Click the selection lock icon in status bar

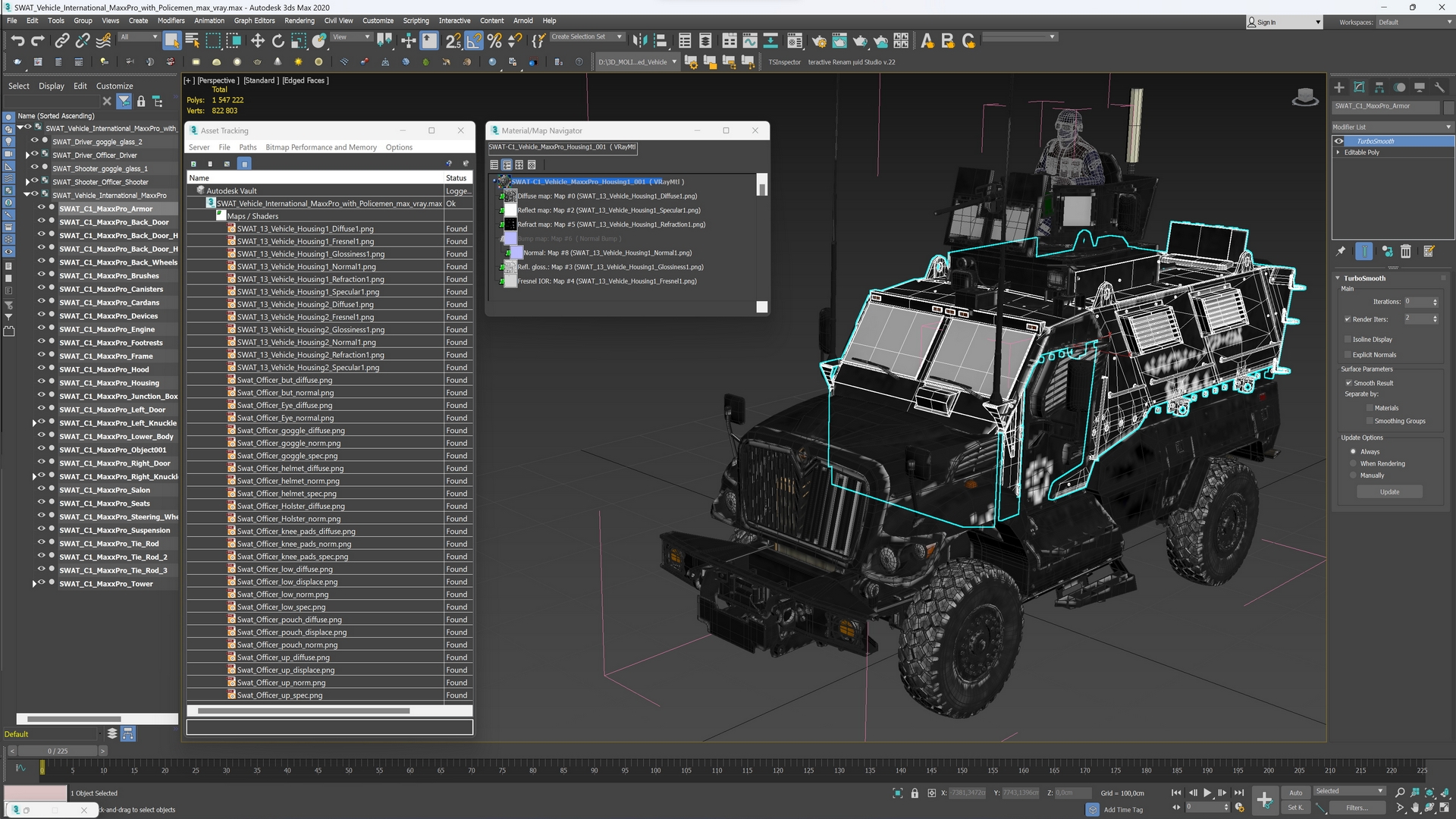tap(915, 793)
